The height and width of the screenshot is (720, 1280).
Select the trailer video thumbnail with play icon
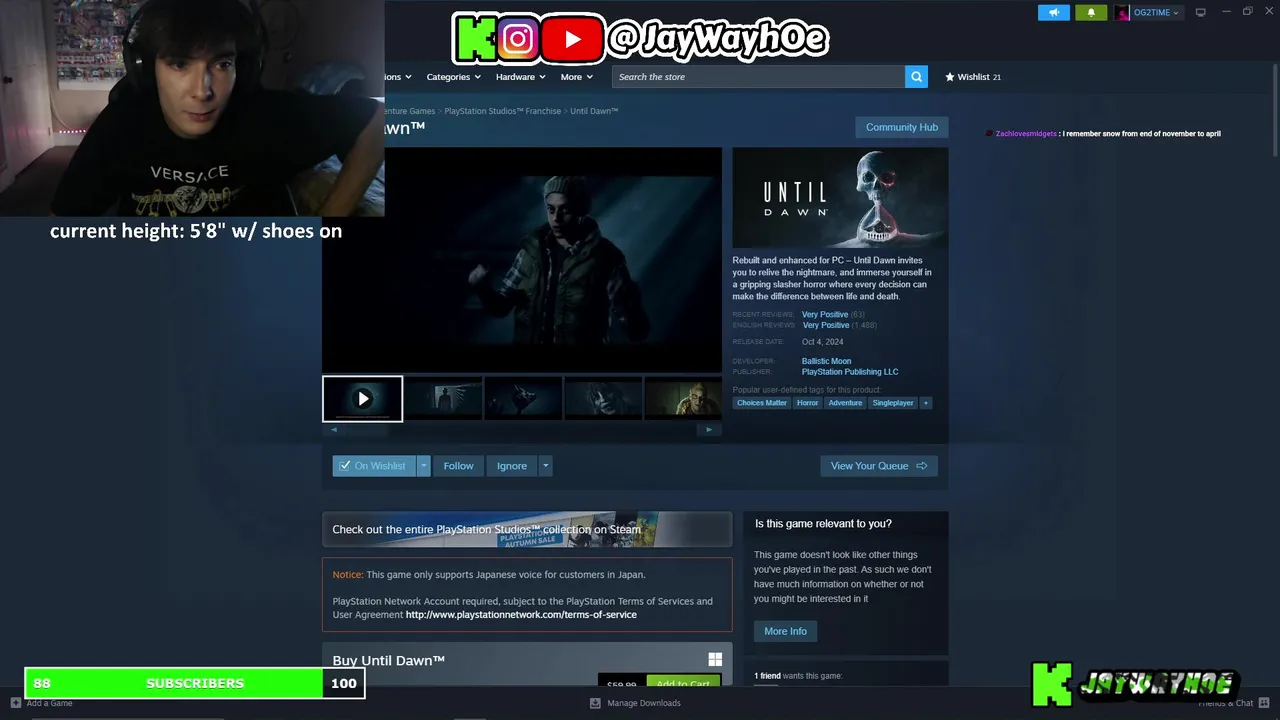click(x=362, y=399)
